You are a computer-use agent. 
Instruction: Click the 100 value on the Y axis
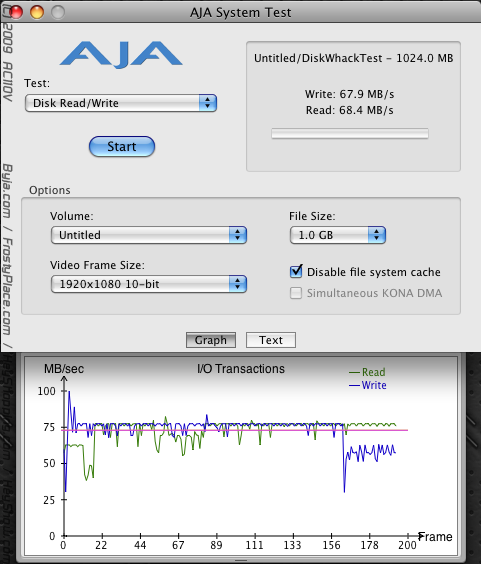click(47, 391)
